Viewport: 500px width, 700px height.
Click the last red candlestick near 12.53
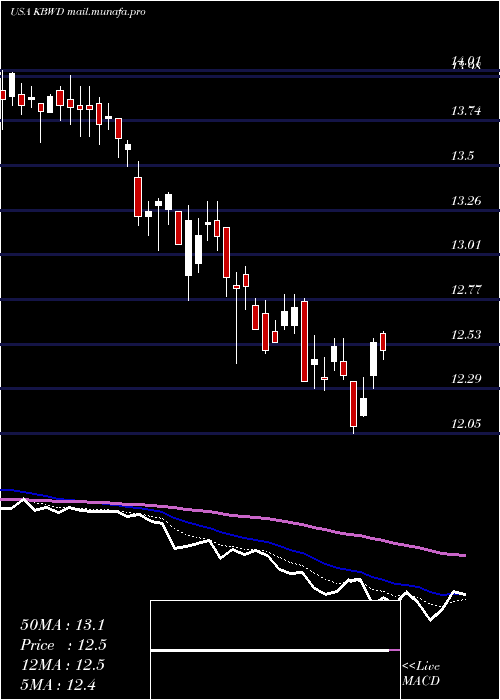point(383,342)
